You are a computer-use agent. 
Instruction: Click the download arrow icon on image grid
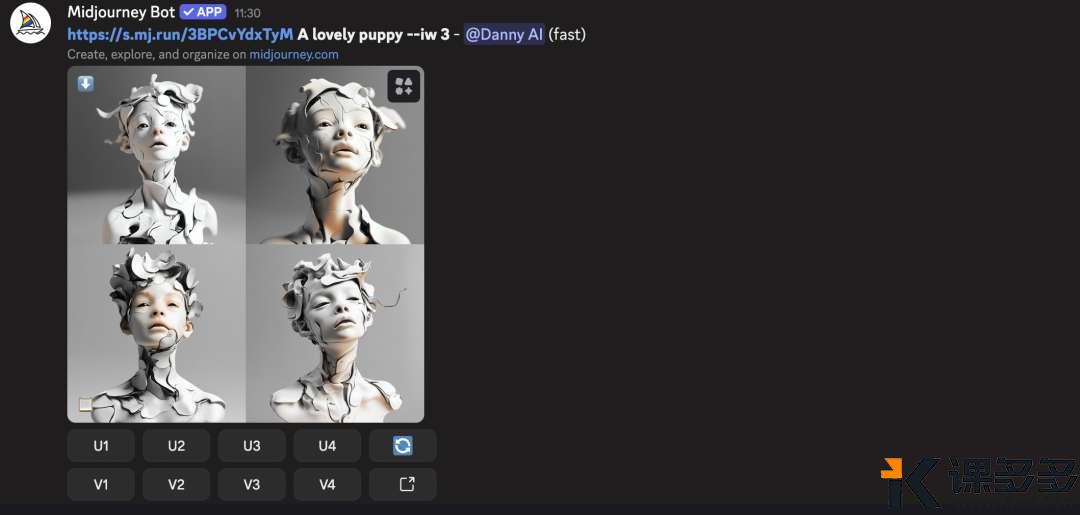[85, 84]
